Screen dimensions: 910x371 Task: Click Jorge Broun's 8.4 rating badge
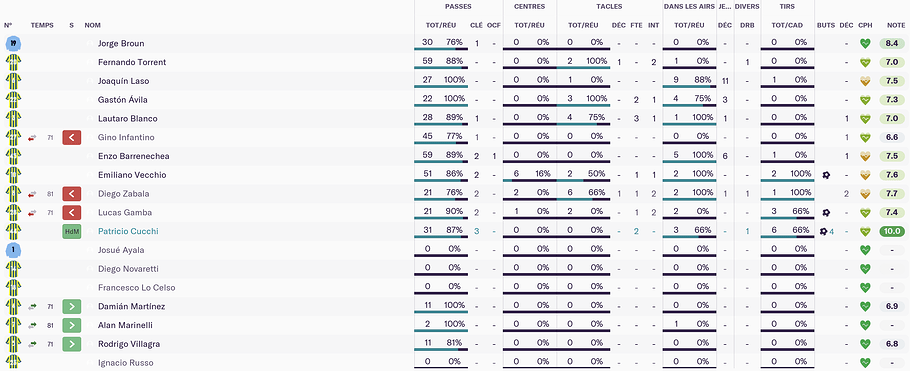pyautogui.click(x=892, y=44)
